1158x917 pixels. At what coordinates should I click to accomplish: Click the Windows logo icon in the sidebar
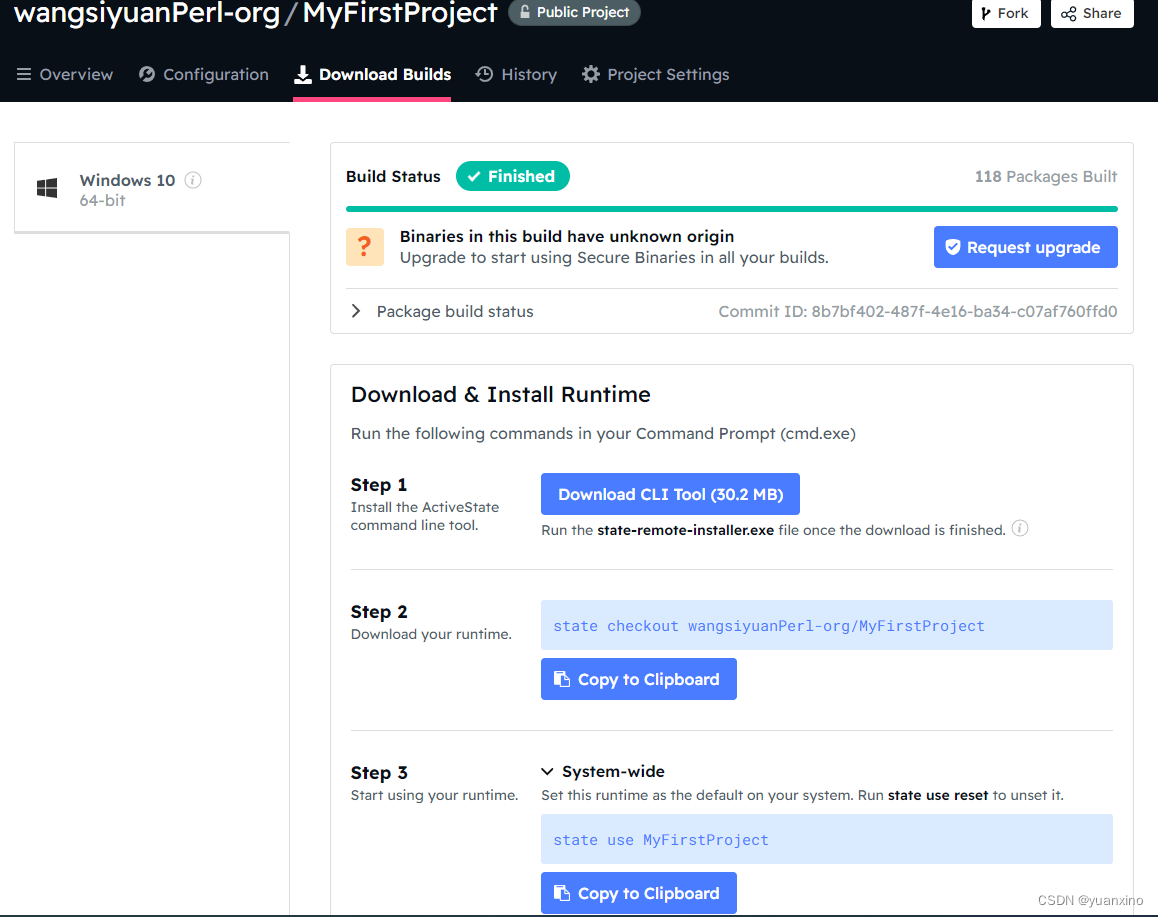pos(47,189)
